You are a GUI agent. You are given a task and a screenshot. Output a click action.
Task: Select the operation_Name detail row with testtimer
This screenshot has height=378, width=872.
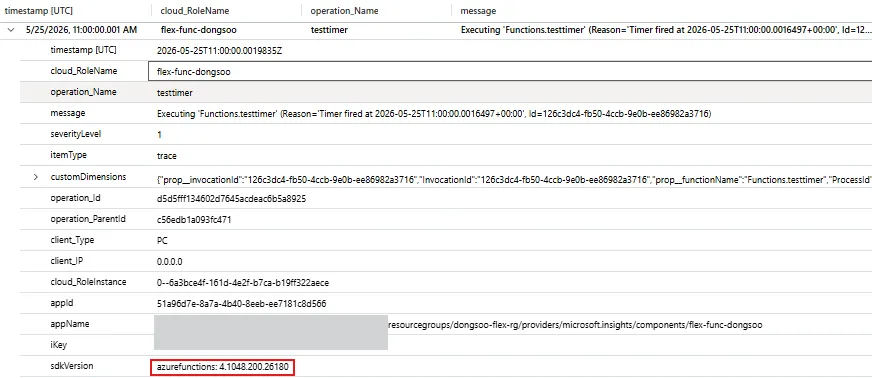[x=446, y=92]
